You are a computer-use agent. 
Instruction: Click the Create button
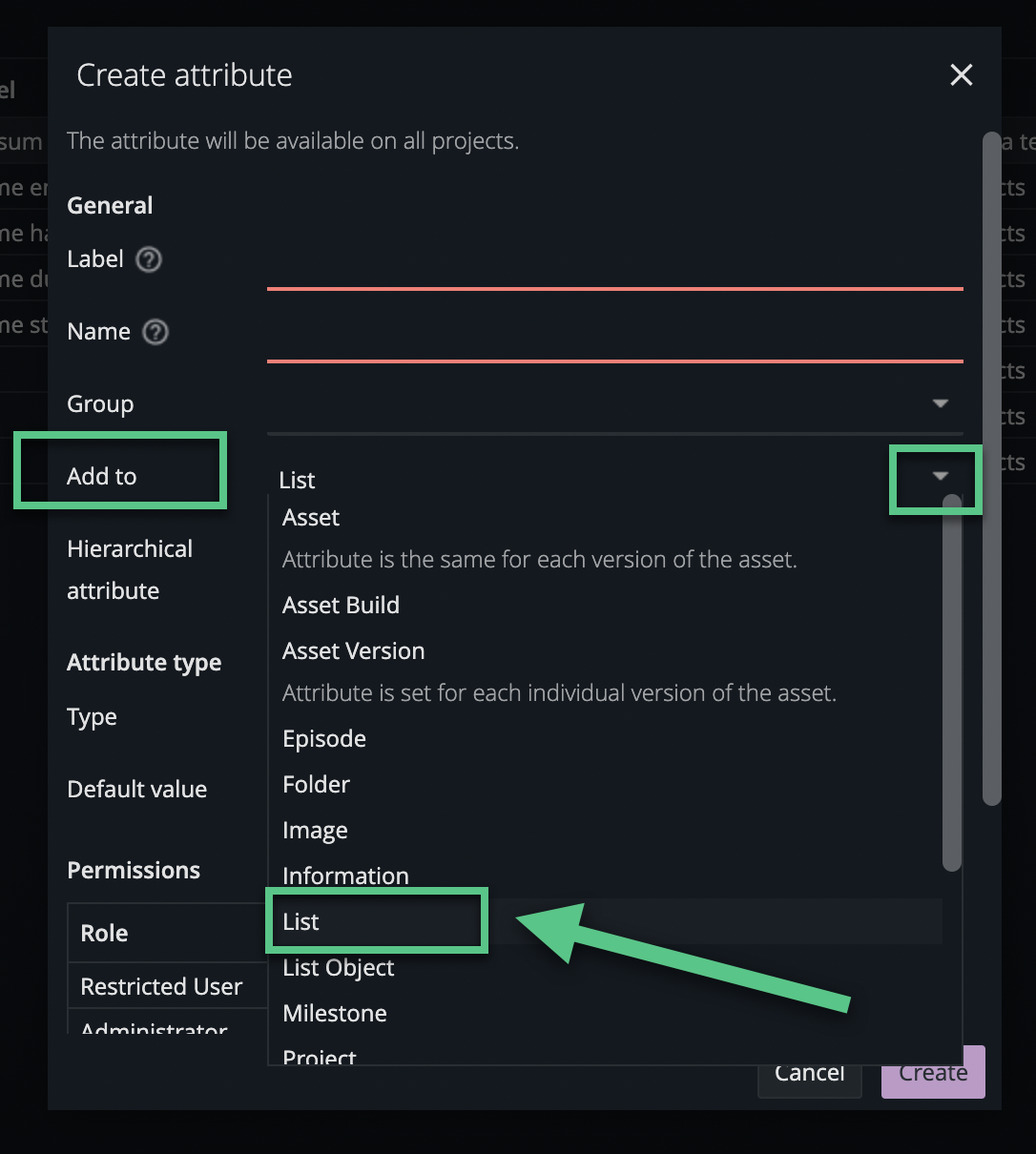(x=932, y=1072)
